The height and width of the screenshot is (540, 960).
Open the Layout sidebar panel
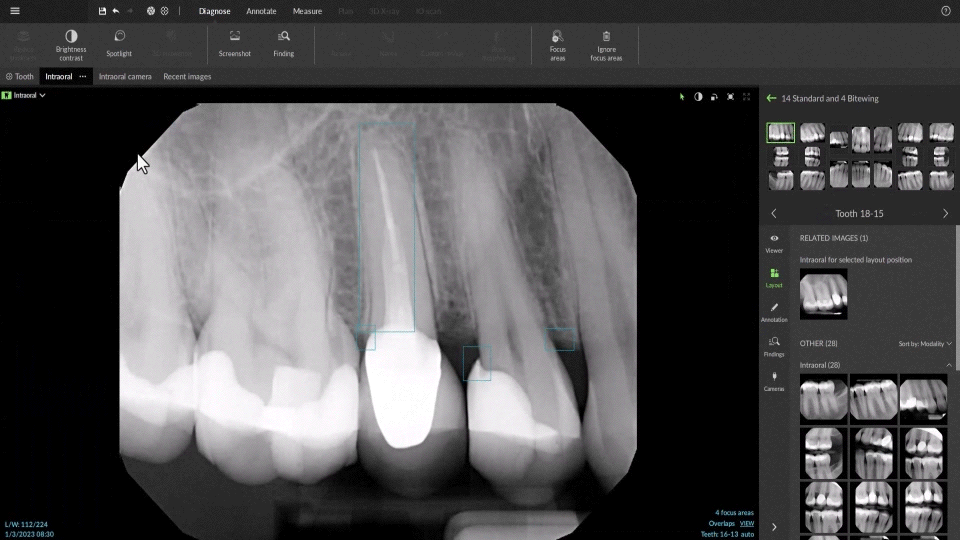[x=774, y=278]
